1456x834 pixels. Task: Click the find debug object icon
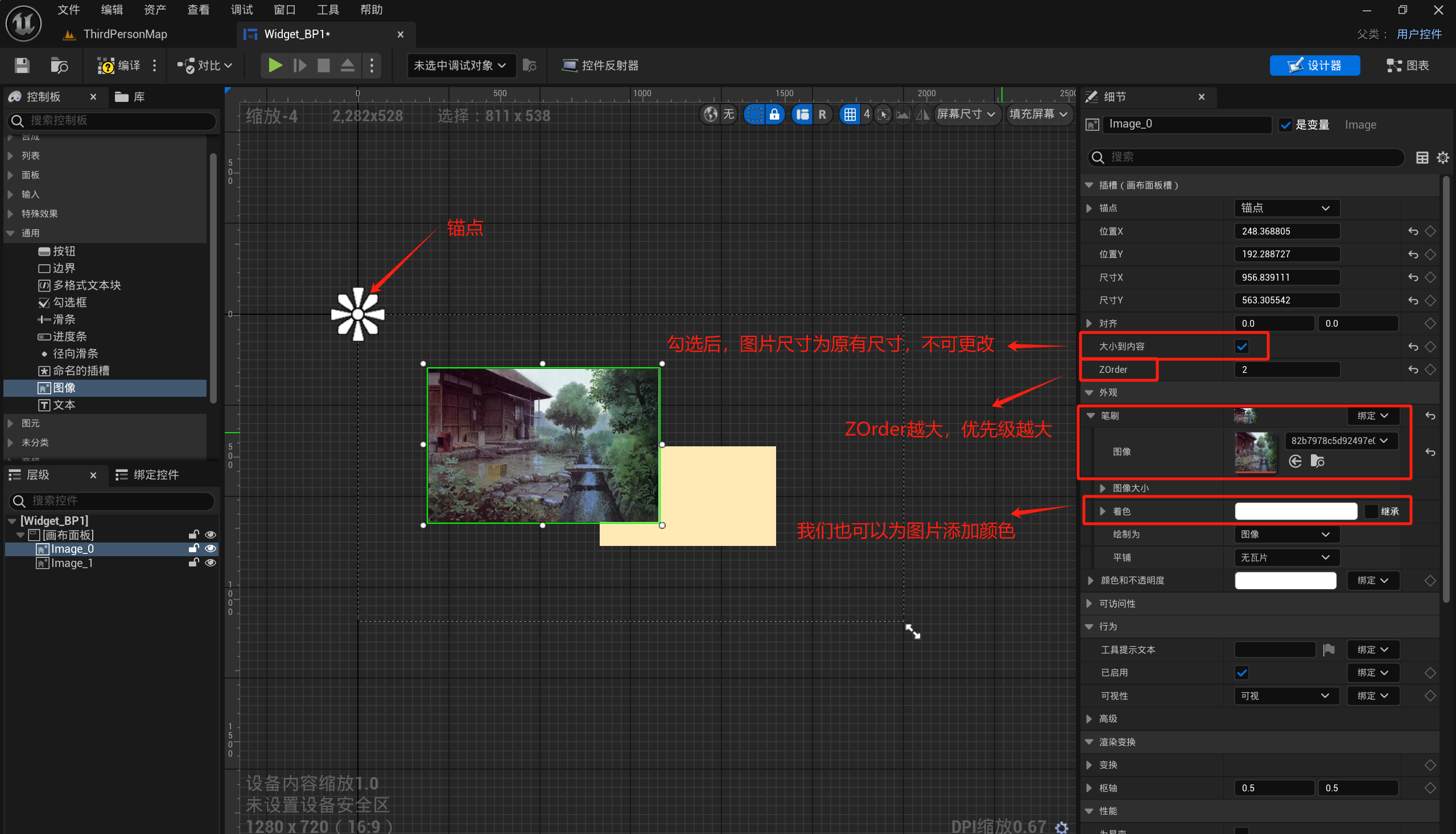click(529, 65)
